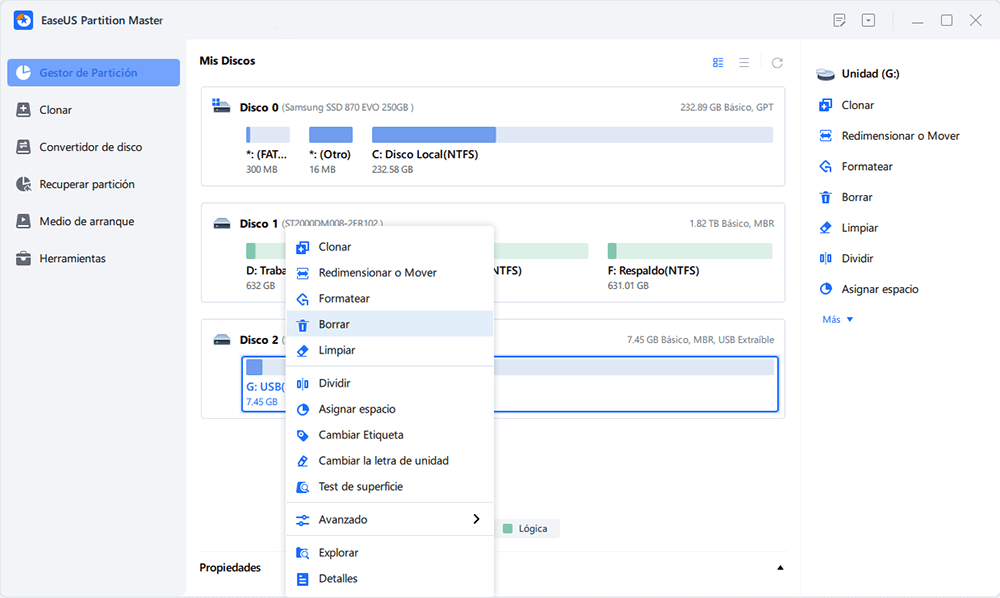Screen dimensions: 1000x598
Task: Switch to list view of disks
Action: click(x=744, y=62)
